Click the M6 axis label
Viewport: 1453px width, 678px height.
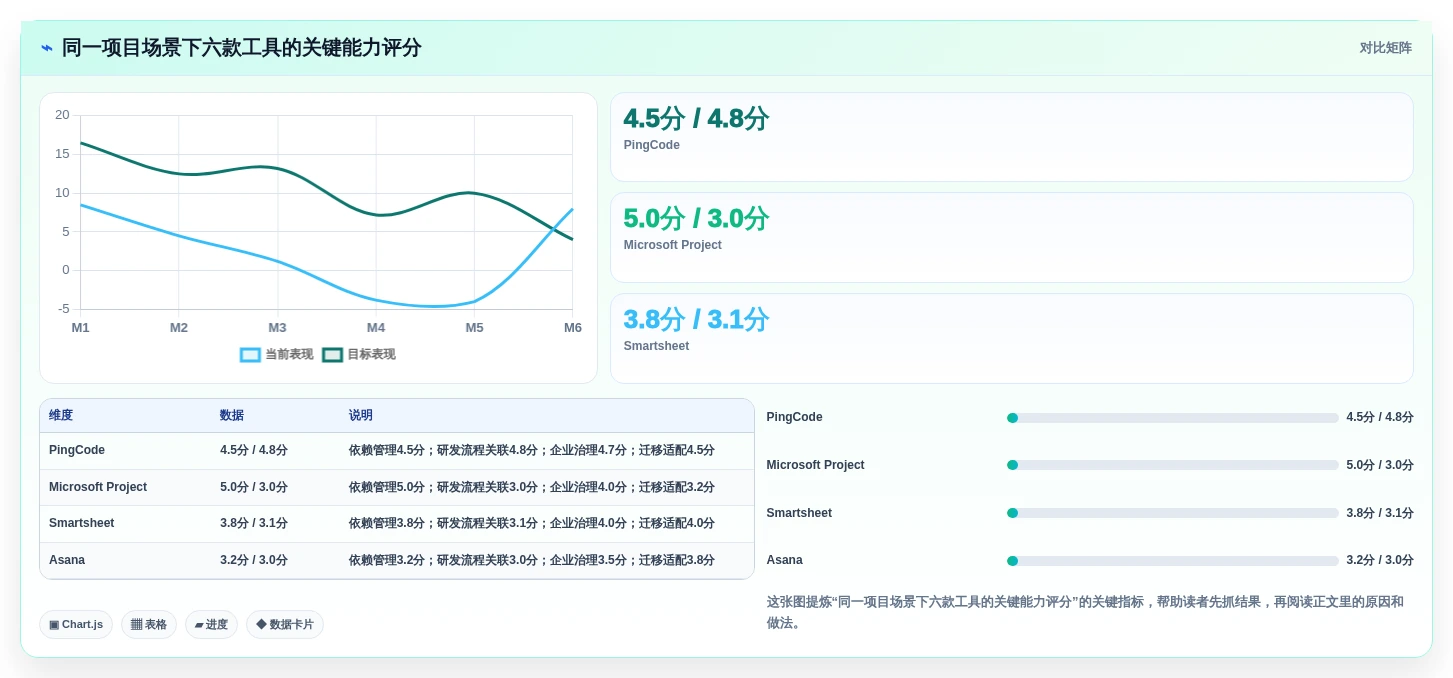[x=573, y=328]
